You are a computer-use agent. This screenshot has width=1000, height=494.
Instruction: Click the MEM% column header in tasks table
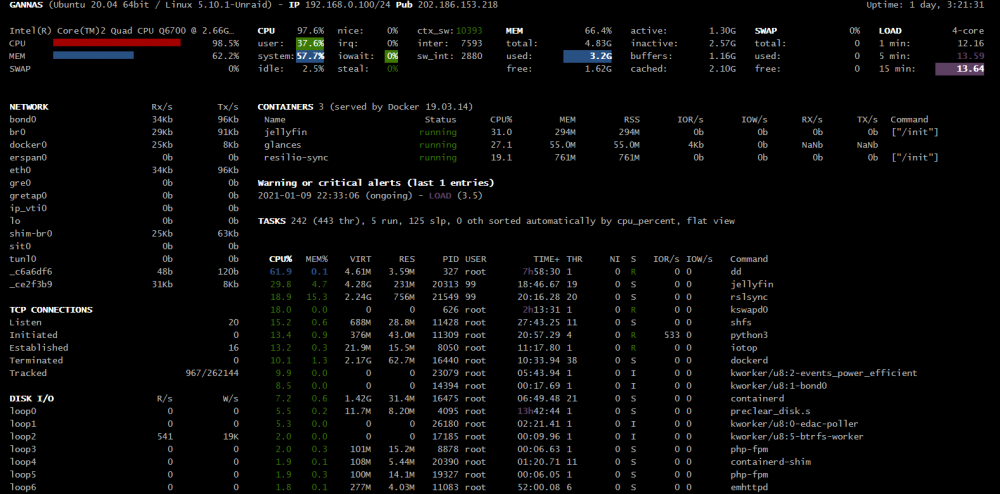(x=316, y=259)
